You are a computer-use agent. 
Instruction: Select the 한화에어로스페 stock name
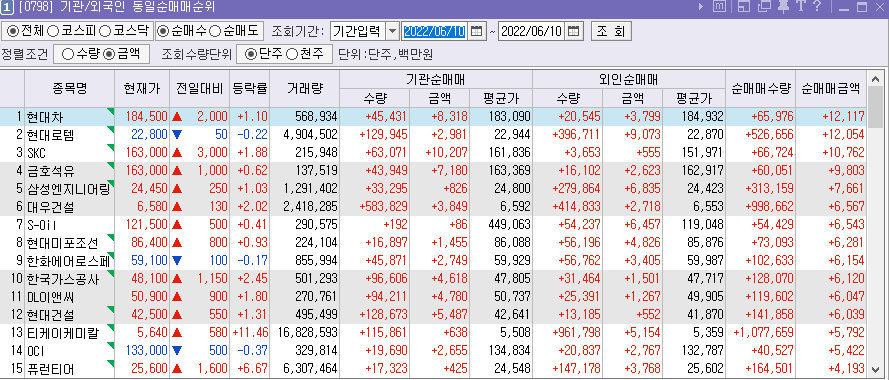pos(69,261)
